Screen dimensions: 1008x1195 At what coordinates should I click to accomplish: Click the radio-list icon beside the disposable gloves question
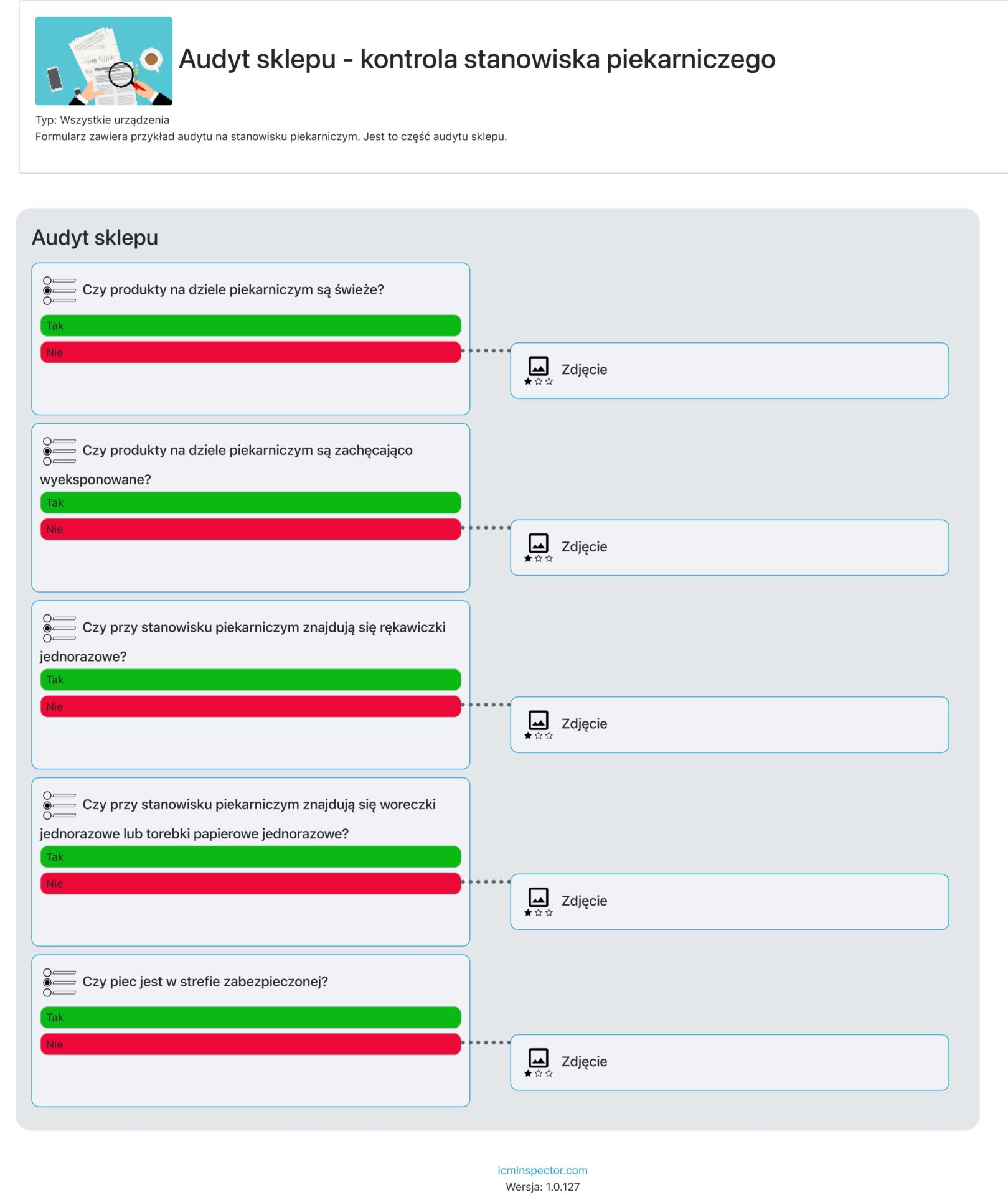click(x=59, y=629)
